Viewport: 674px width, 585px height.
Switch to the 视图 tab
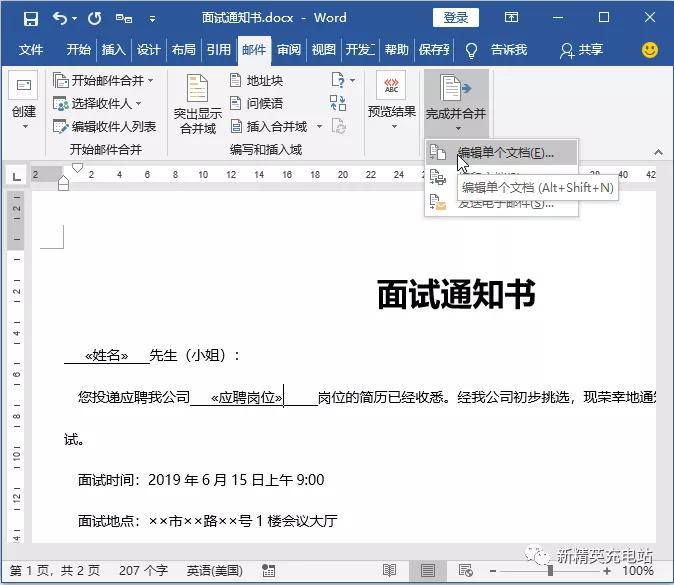[323, 50]
